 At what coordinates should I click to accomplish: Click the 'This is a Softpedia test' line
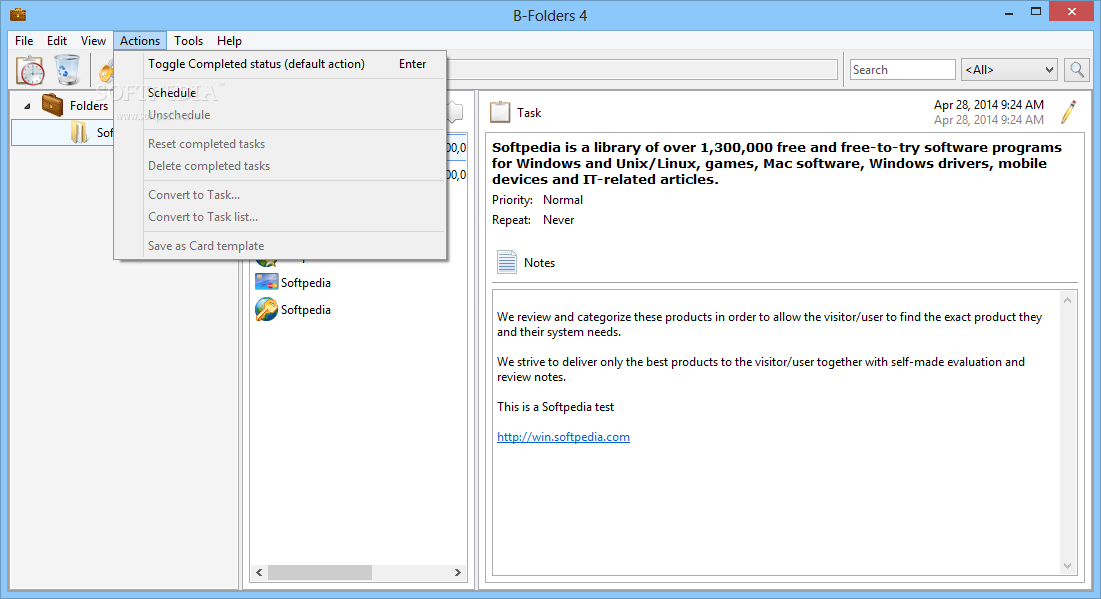[x=555, y=407]
